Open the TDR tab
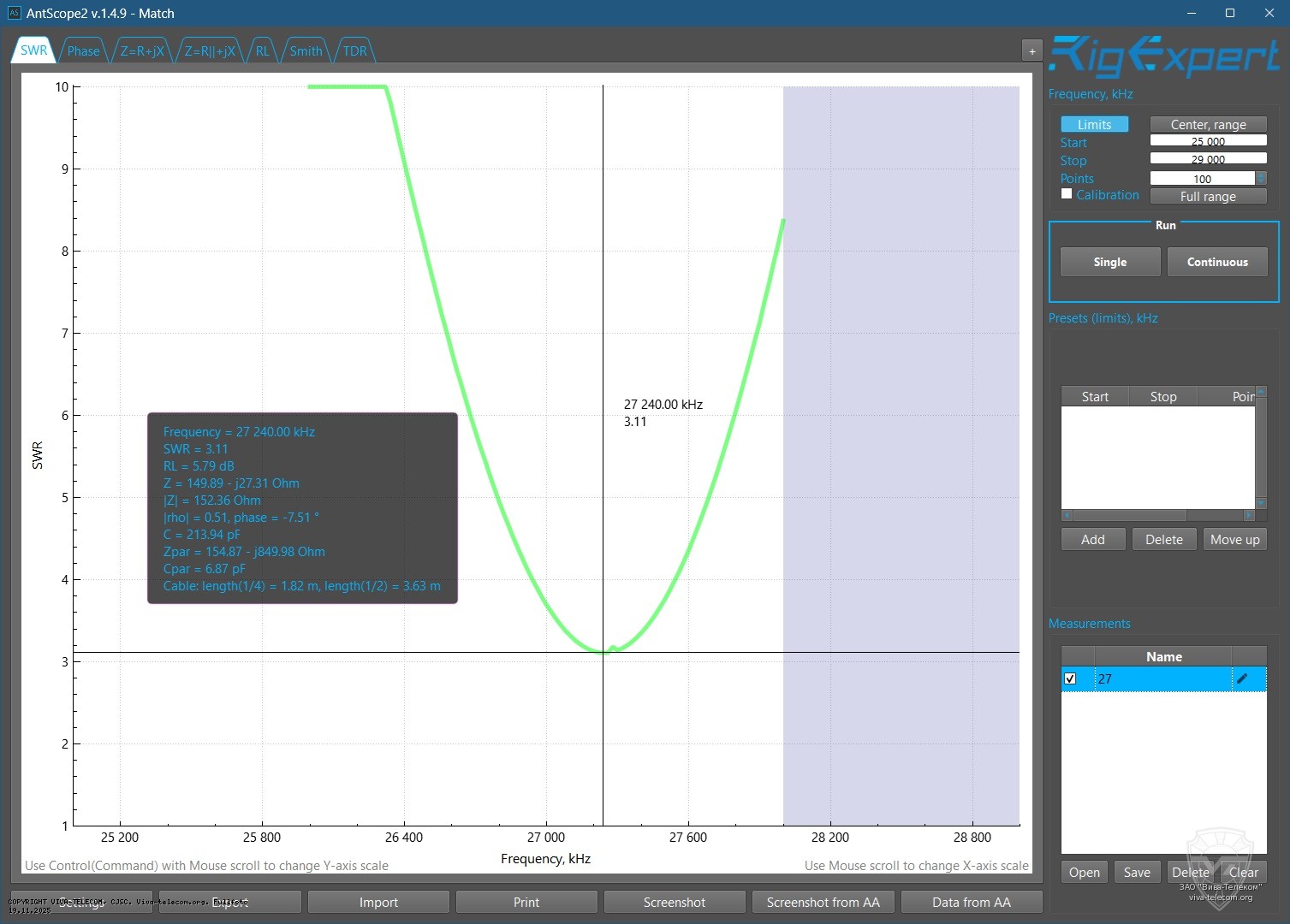This screenshot has height=924, width=1290. point(354,50)
